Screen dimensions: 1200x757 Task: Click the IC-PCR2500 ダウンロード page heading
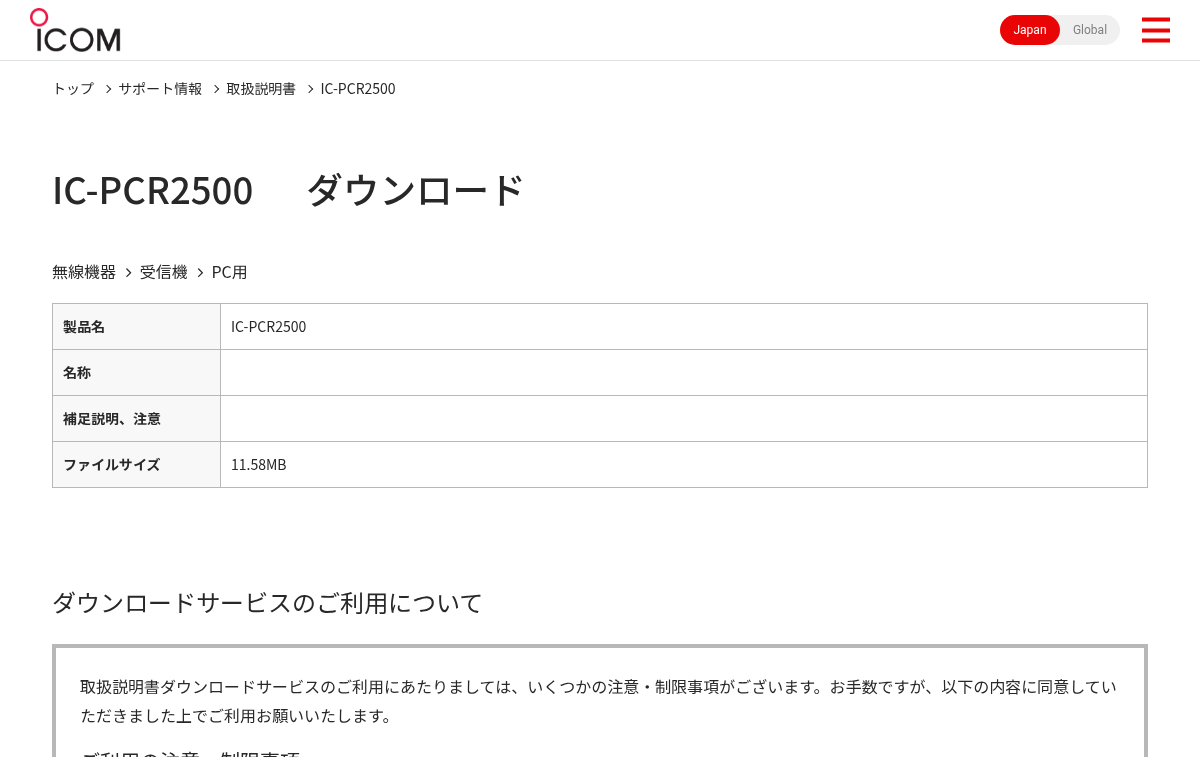pos(288,190)
